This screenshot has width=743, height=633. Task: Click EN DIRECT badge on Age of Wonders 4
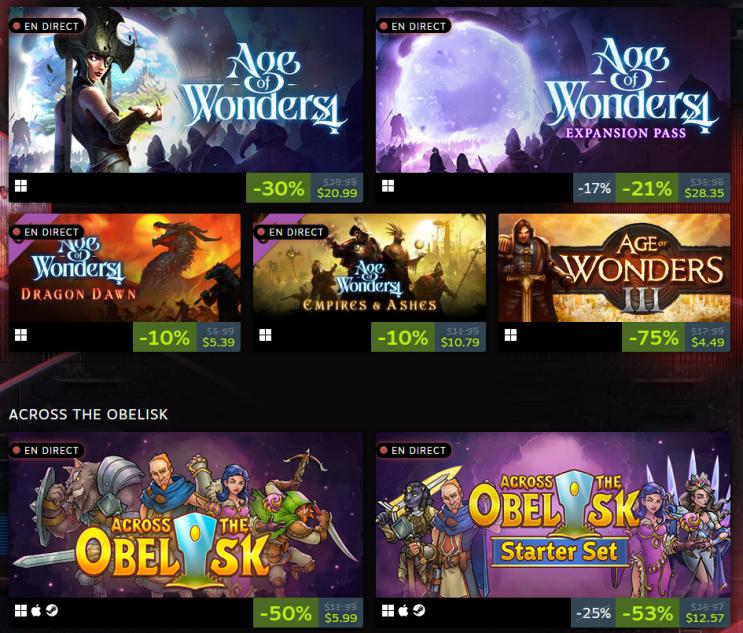click(46, 26)
